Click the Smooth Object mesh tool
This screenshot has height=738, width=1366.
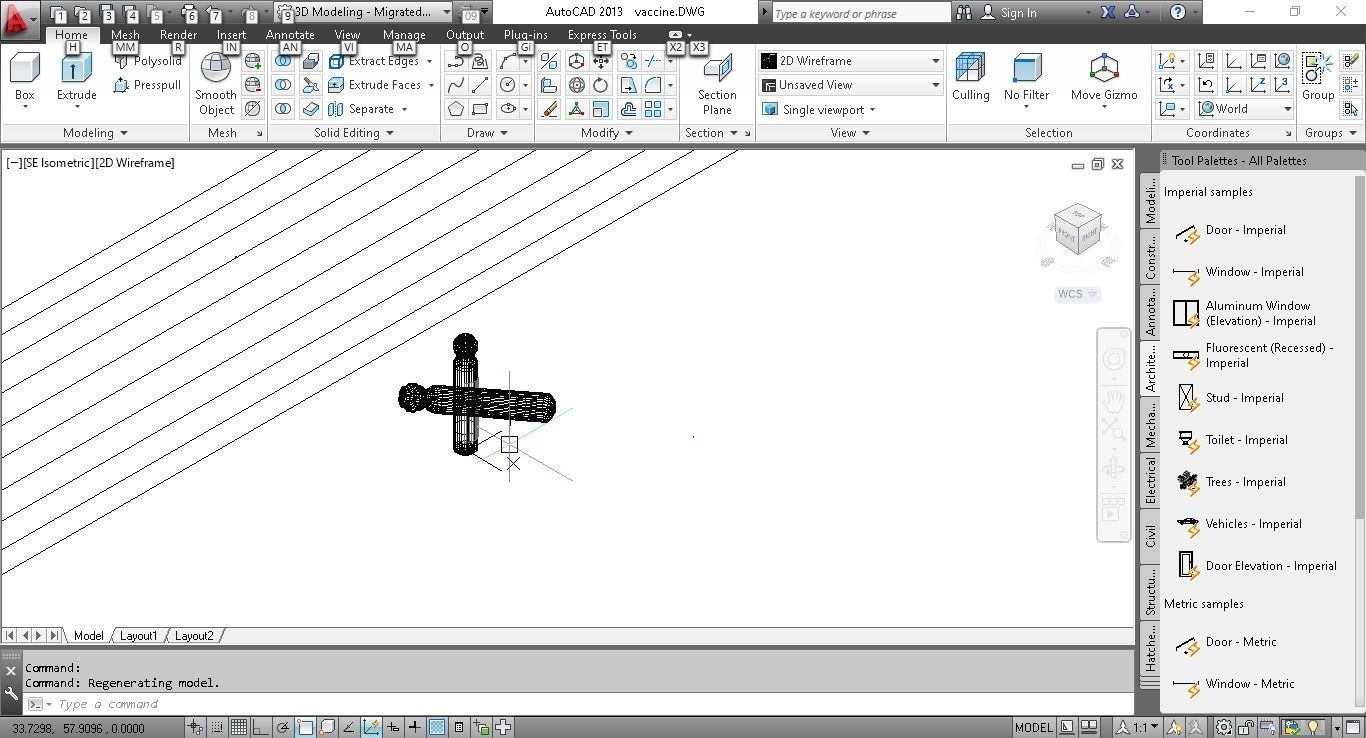(215, 83)
